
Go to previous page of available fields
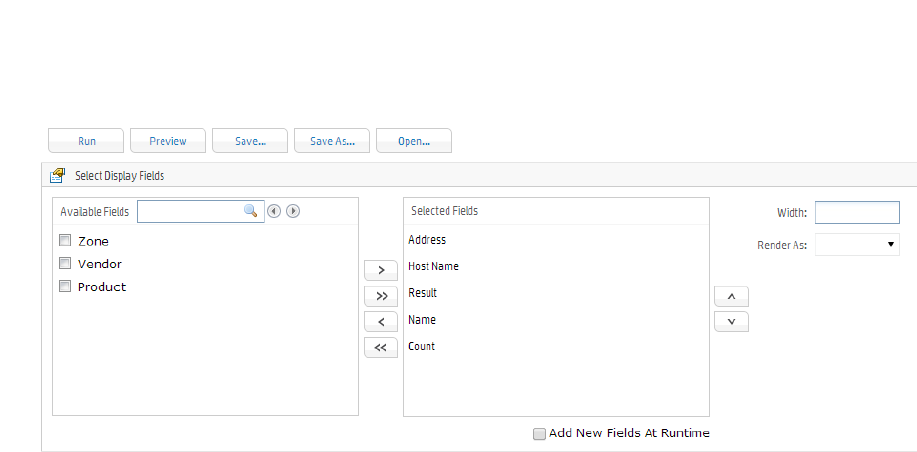[274, 211]
